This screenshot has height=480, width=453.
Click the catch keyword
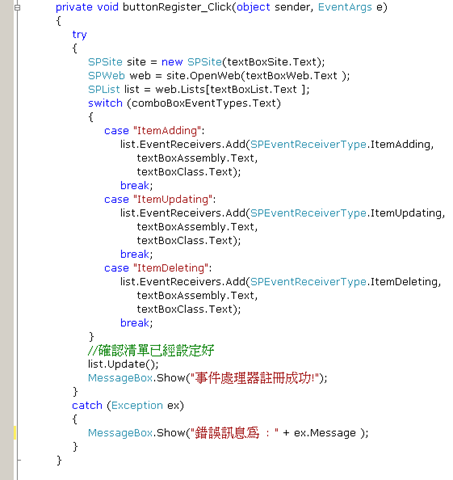(87, 405)
